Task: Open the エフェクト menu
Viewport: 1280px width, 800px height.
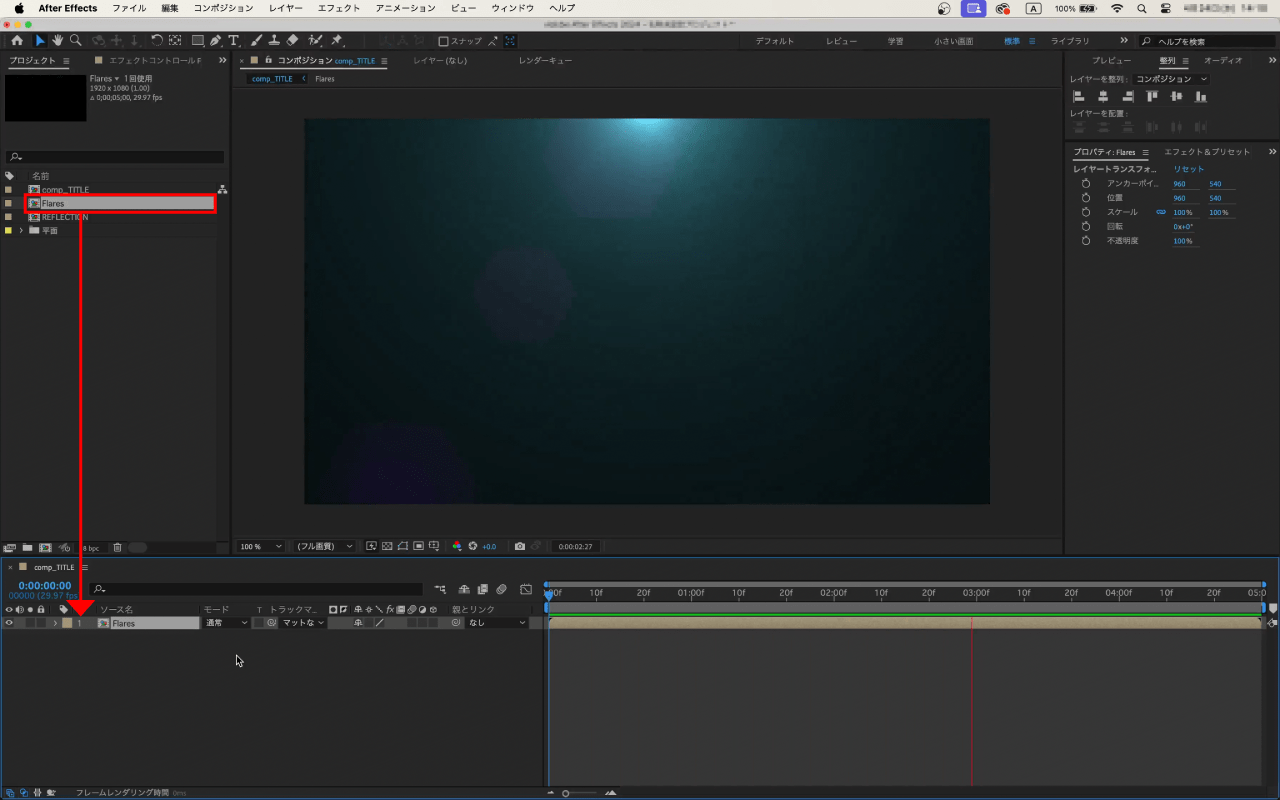Action: click(338, 8)
